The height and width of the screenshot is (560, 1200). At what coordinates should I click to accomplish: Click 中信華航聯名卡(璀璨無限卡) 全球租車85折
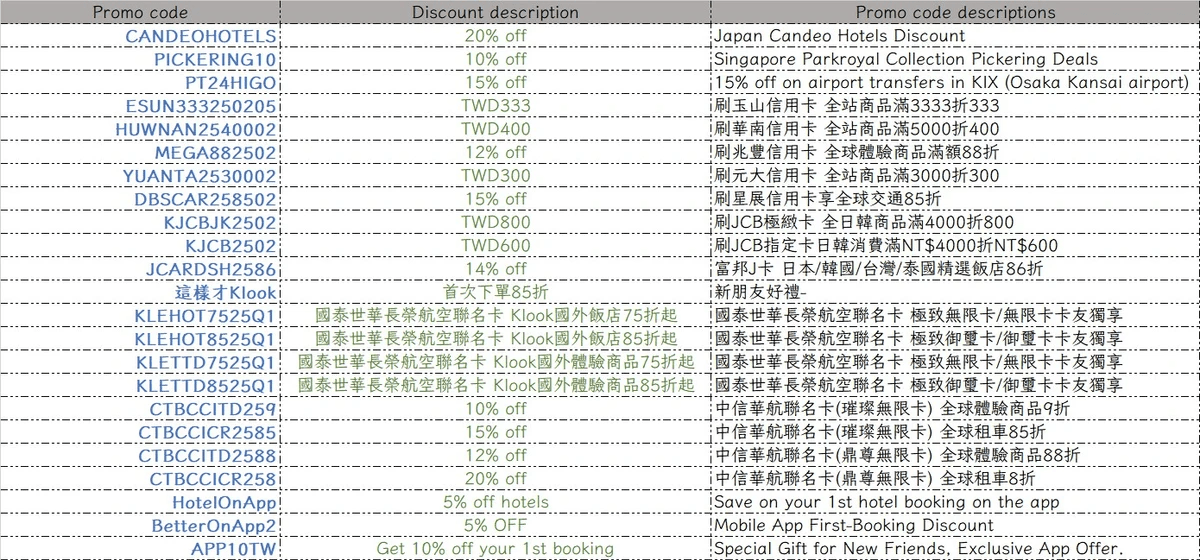pyautogui.click(x=880, y=432)
